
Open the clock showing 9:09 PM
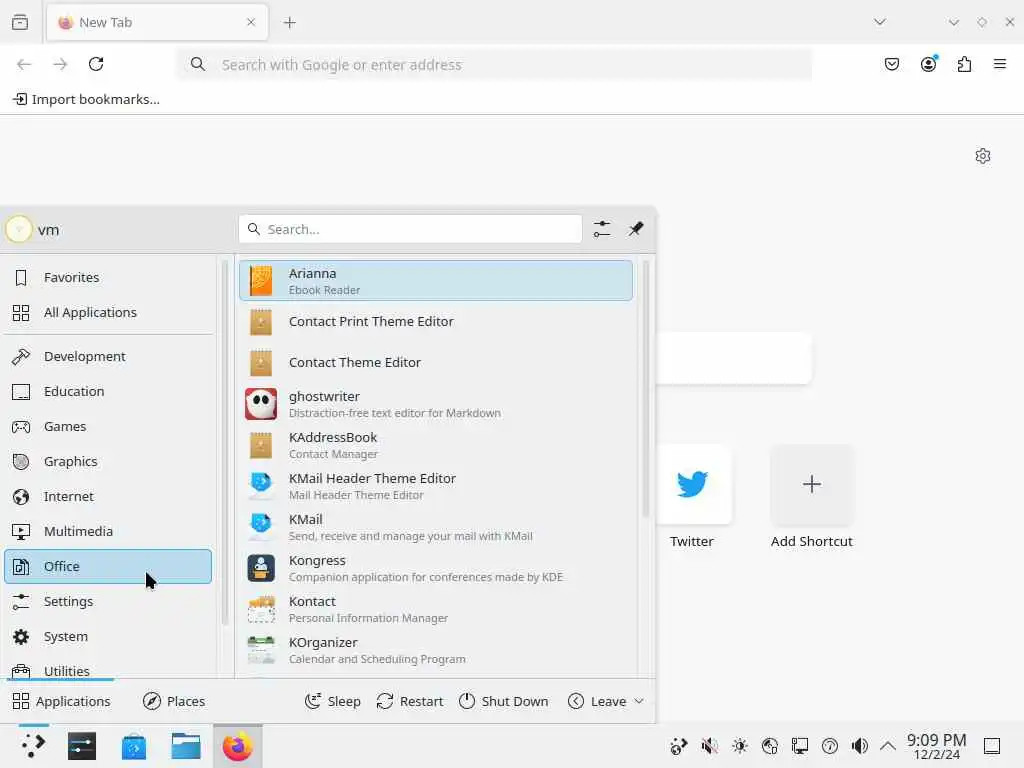936,746
